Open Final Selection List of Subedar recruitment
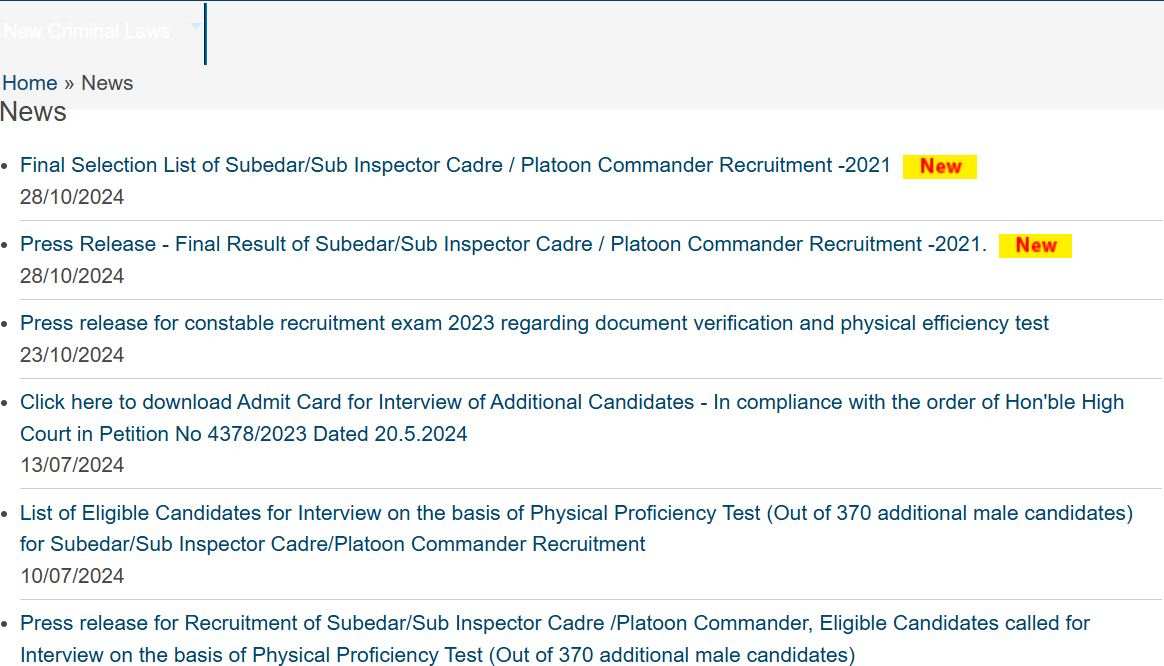This screenshot has height=666, width=1164. click(455, 165)
